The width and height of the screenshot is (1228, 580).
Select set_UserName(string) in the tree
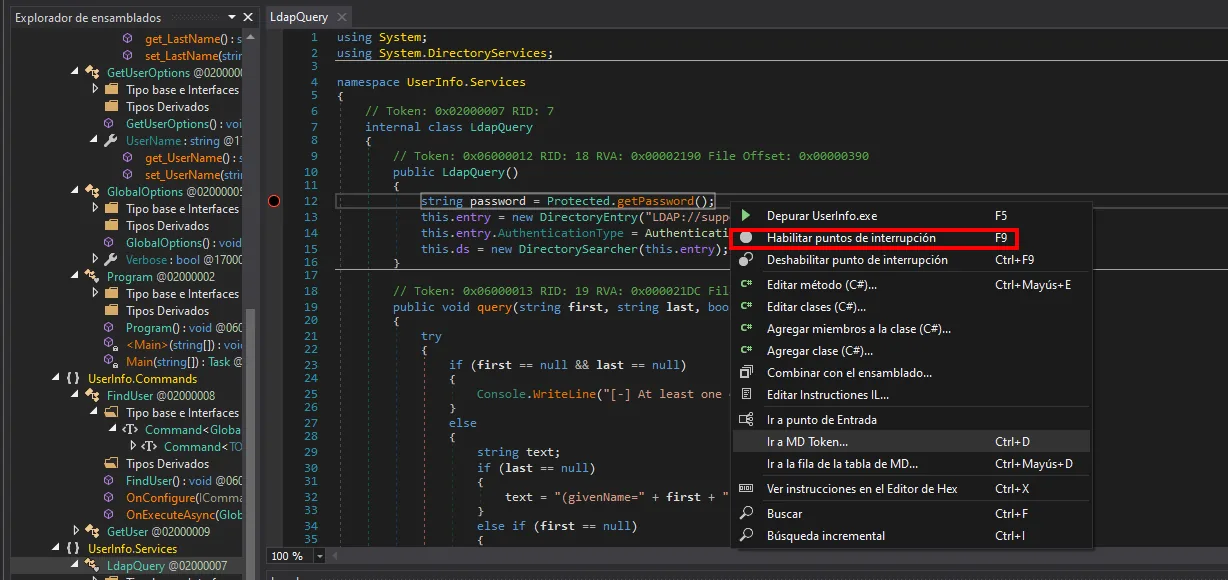(x=194, y=175)
